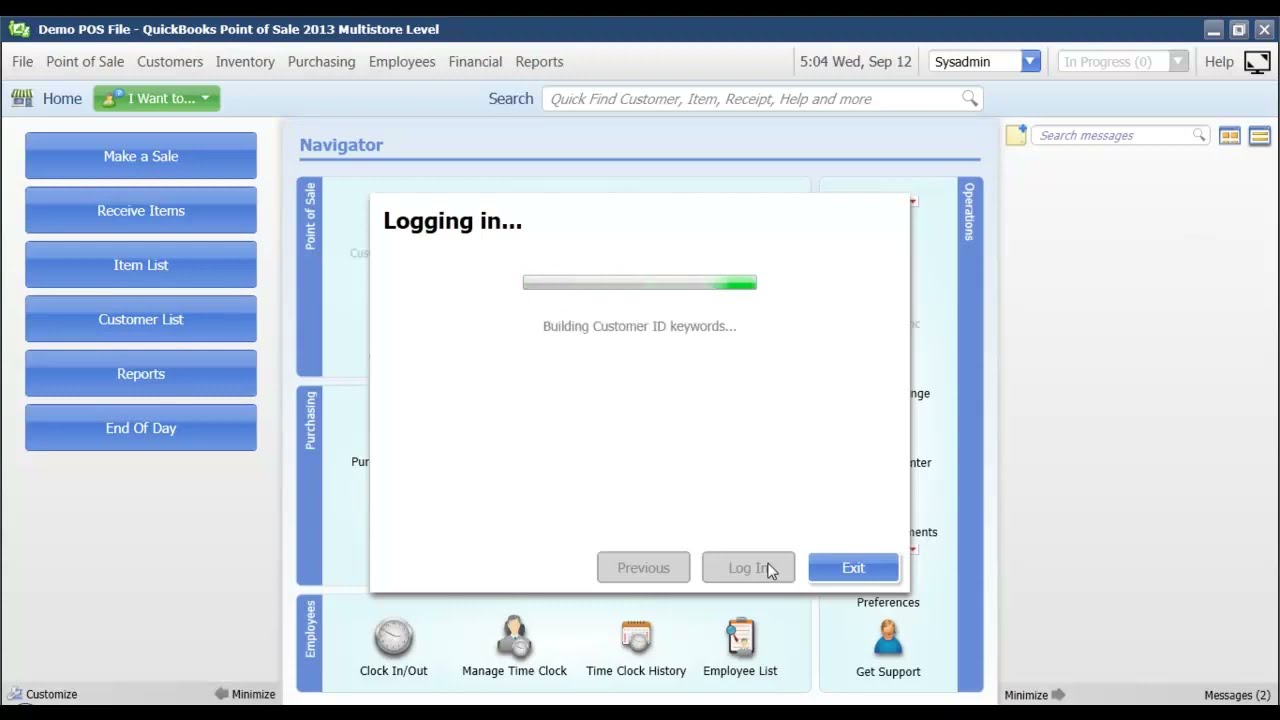Click the Home store icon
Image resolution: width=1280 pixels, height=720 pixels.
point(22,98)
